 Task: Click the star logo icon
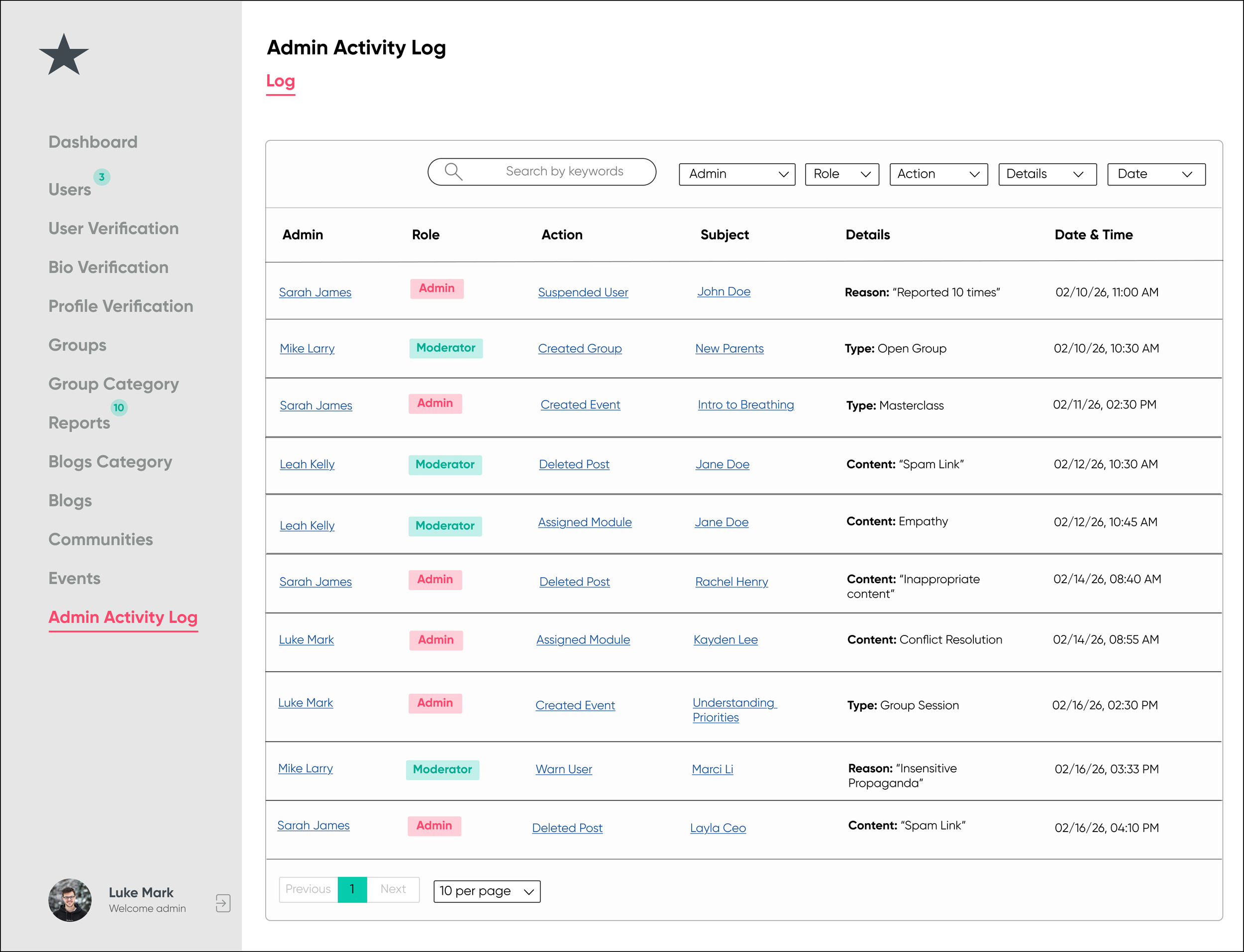coord(64,55)
